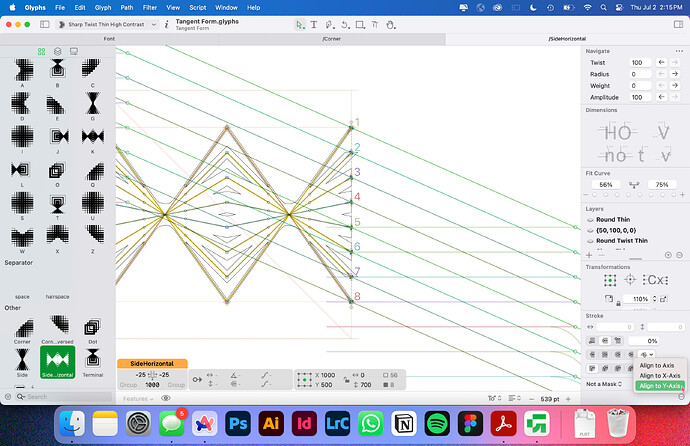Show layers stack view in sidebar
690x446 pixels.
click(x=58, y=51)
